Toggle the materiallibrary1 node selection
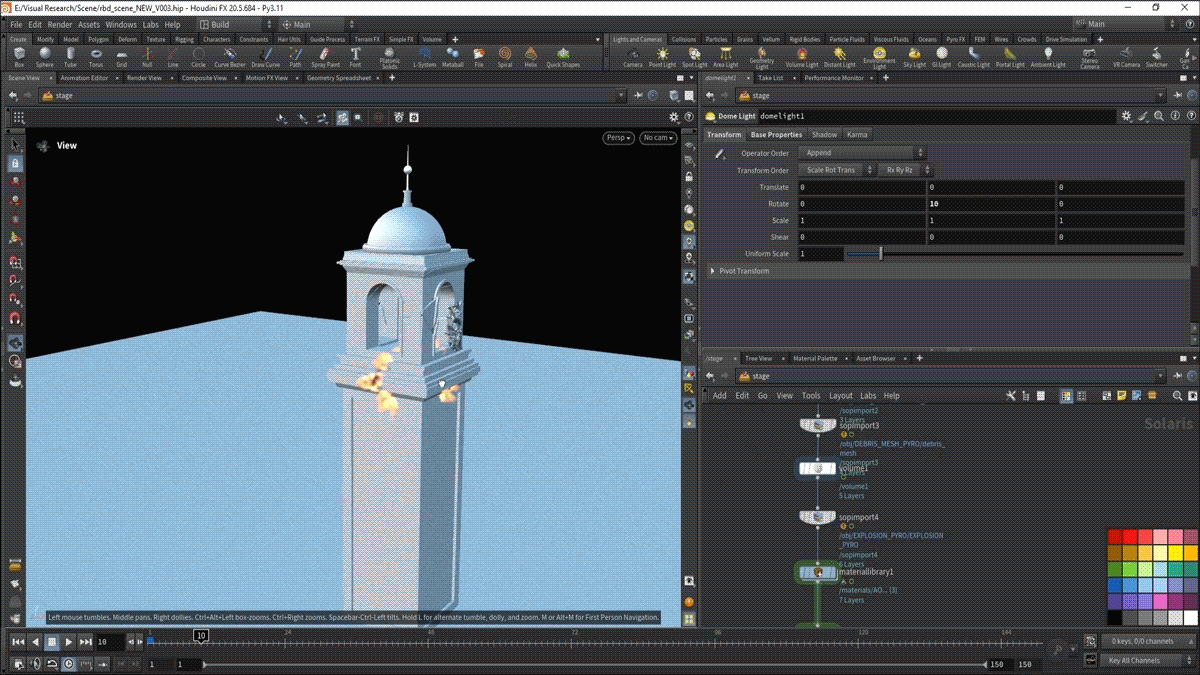 (818, 572)
